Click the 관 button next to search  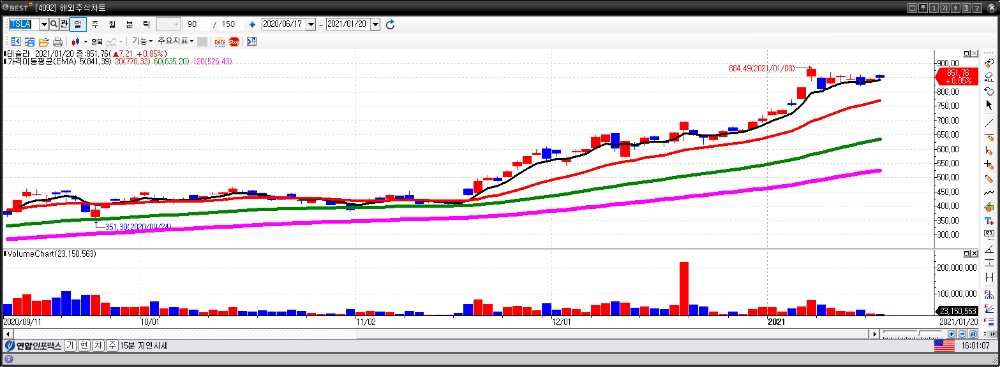64,24
